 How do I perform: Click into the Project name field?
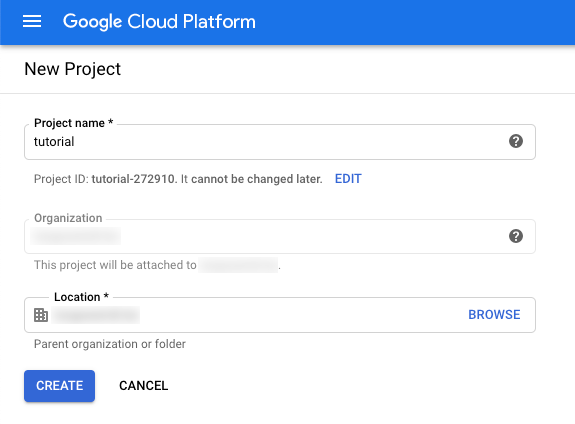tap(280, 142)
